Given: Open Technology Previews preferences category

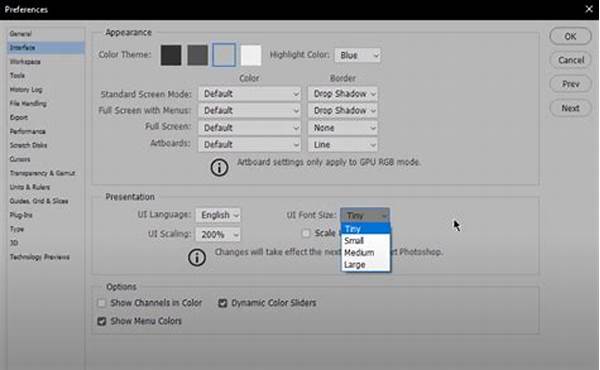Looking at the screenshot, I should pyautogui.click(x=40, y=257).
